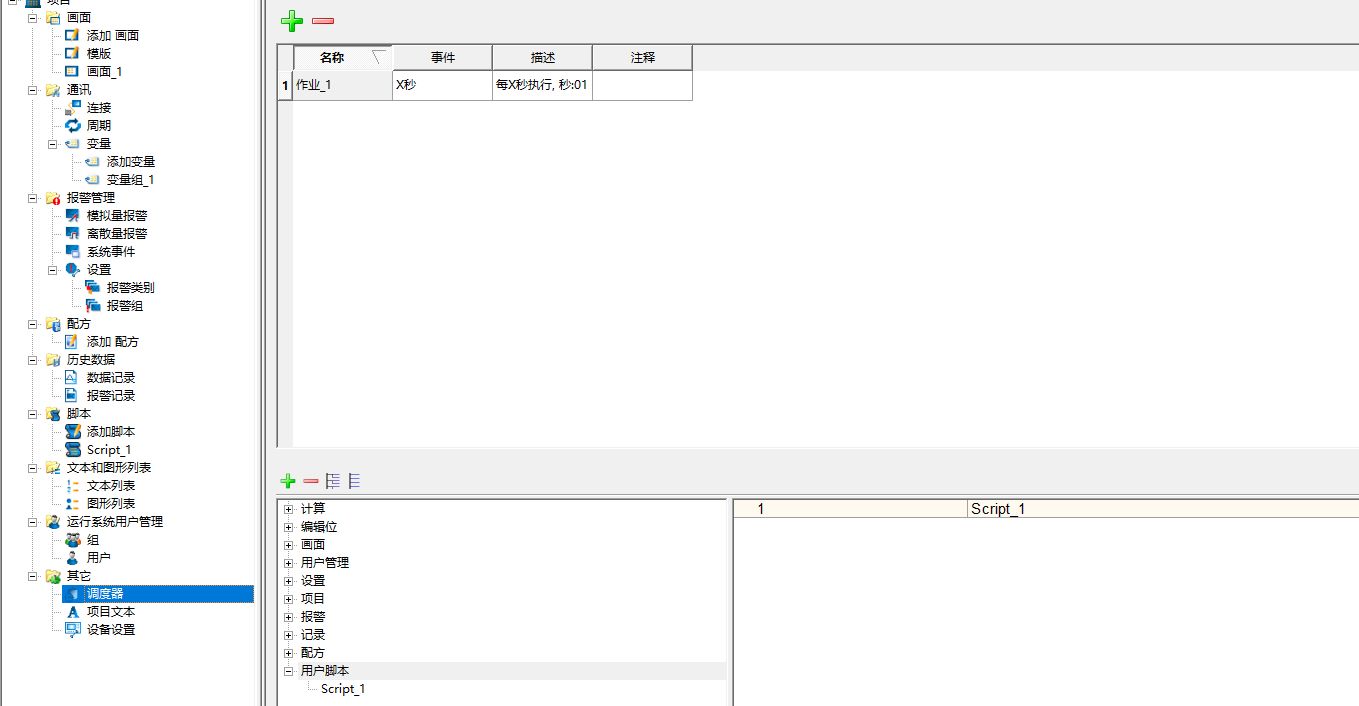Collapse the 通讯 folder node
Viewport: 1359px width, 706px height.
pos(33,89)
